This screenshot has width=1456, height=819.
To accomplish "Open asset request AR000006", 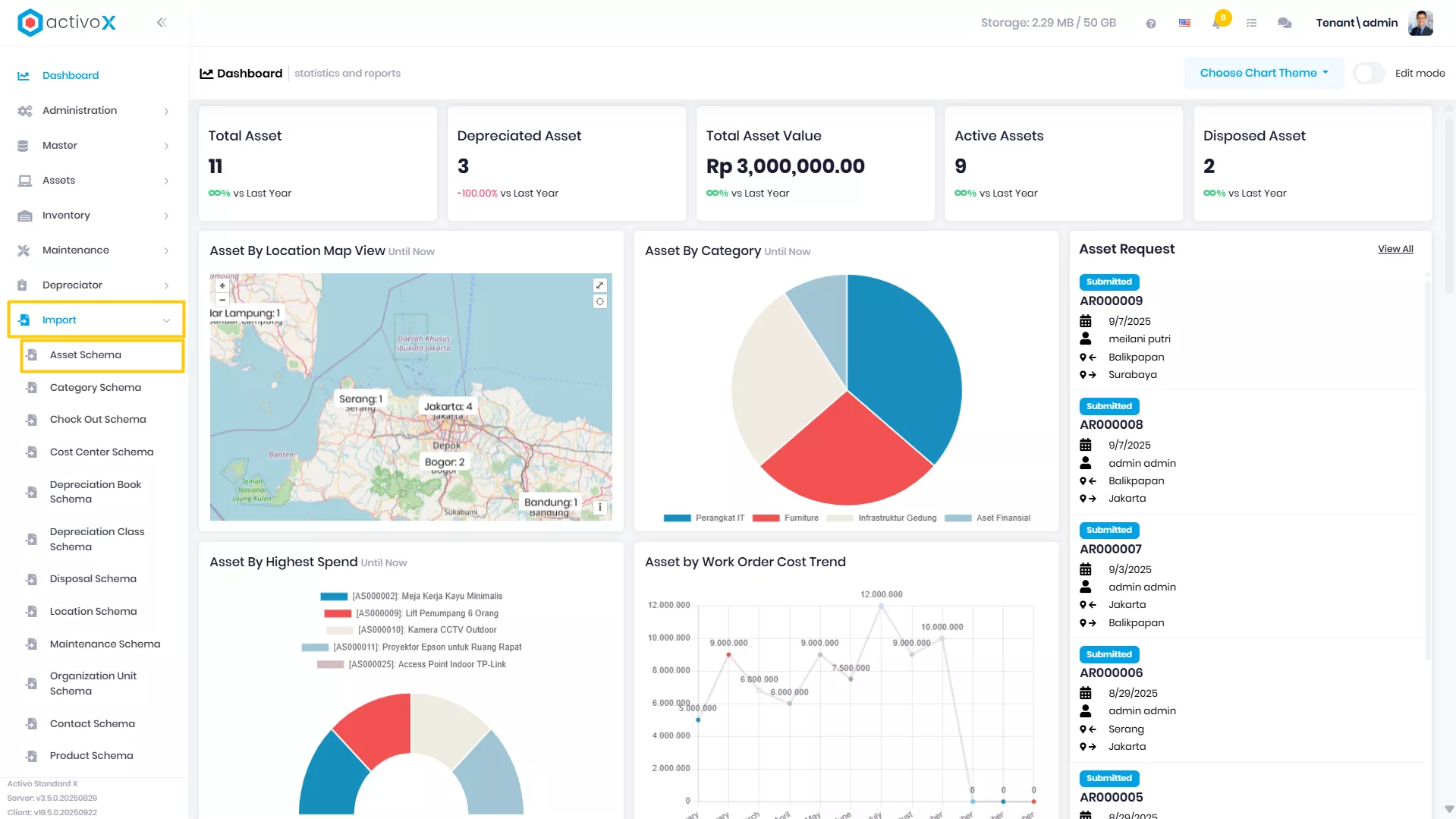I will pos(1111,673).
